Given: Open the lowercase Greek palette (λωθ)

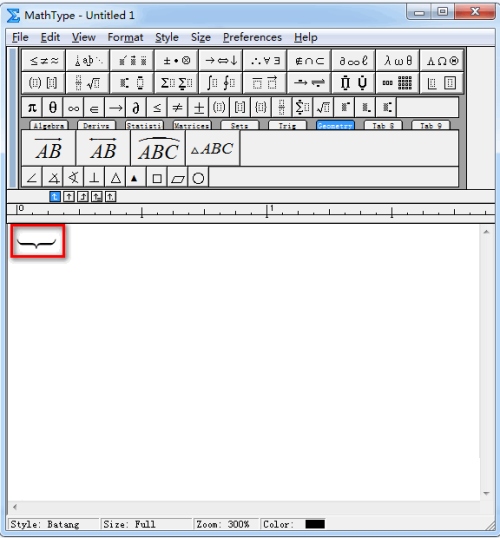Looking at the screenshot, I should tap(398, 61).
